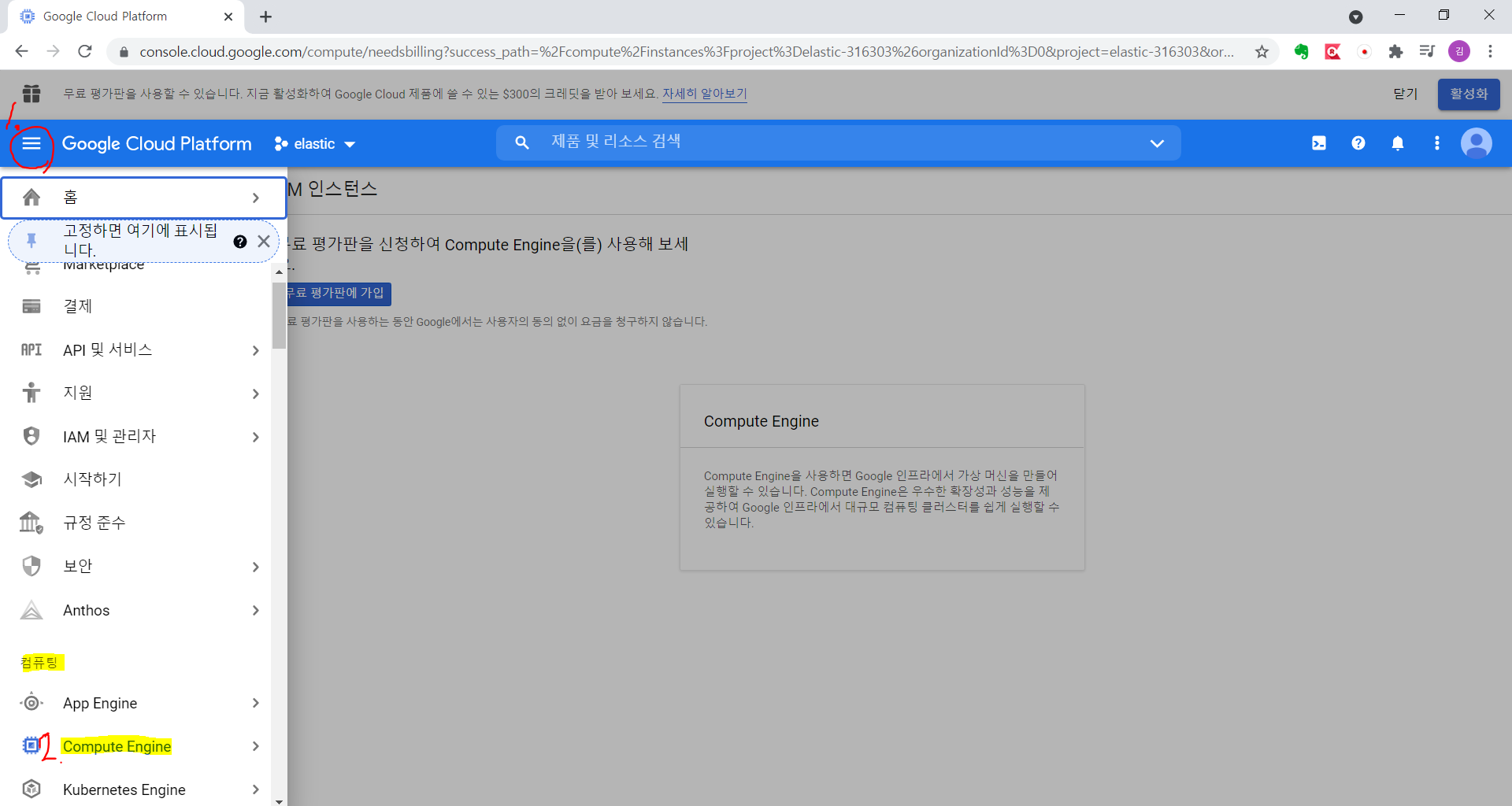Image resolution: width=1512 pixels, height=806 pixels.
Task: Select 규정 준수 in the navigation menu
Action: [135, 523]
